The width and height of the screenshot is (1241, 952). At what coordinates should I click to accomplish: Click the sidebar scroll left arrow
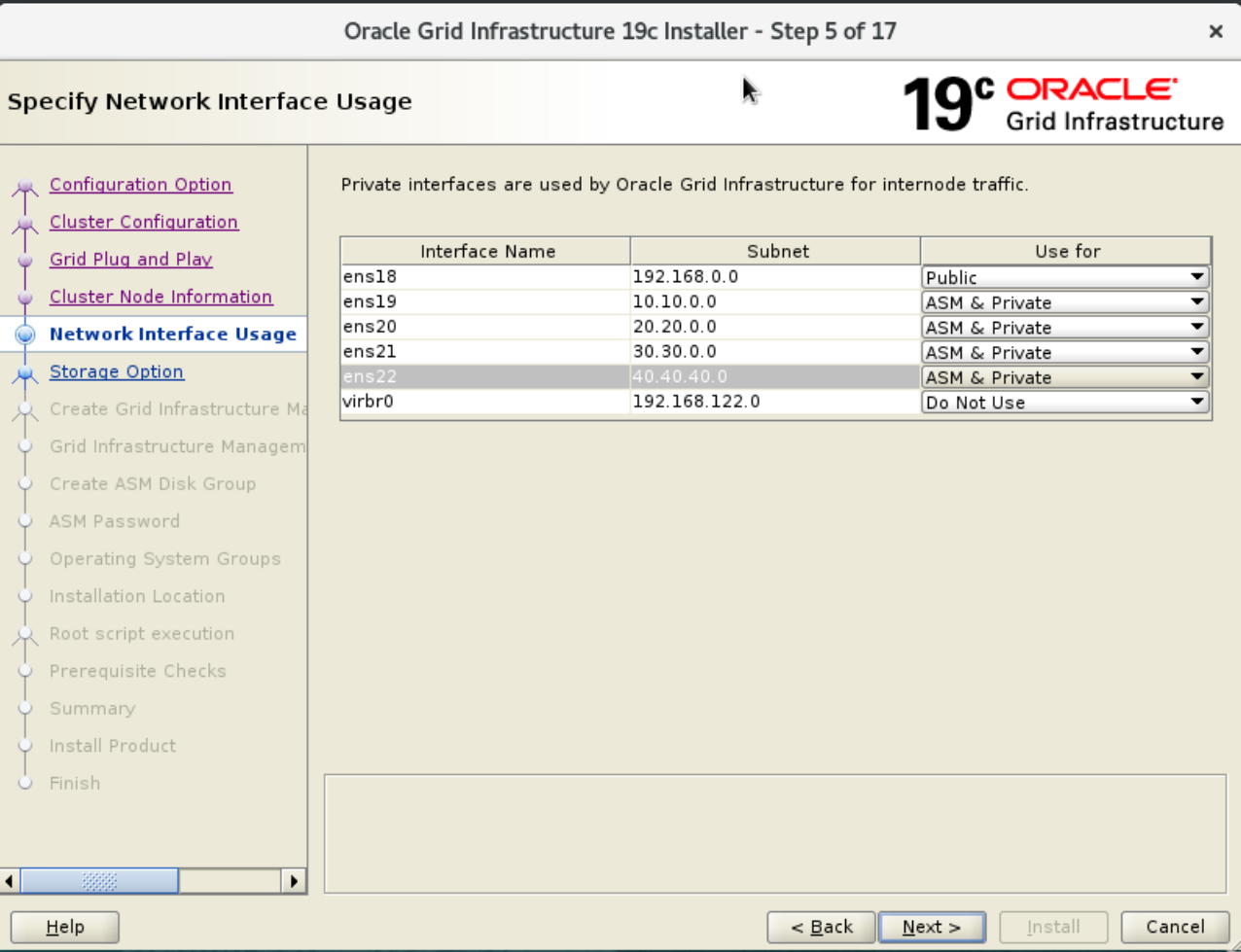pos(10,881)
